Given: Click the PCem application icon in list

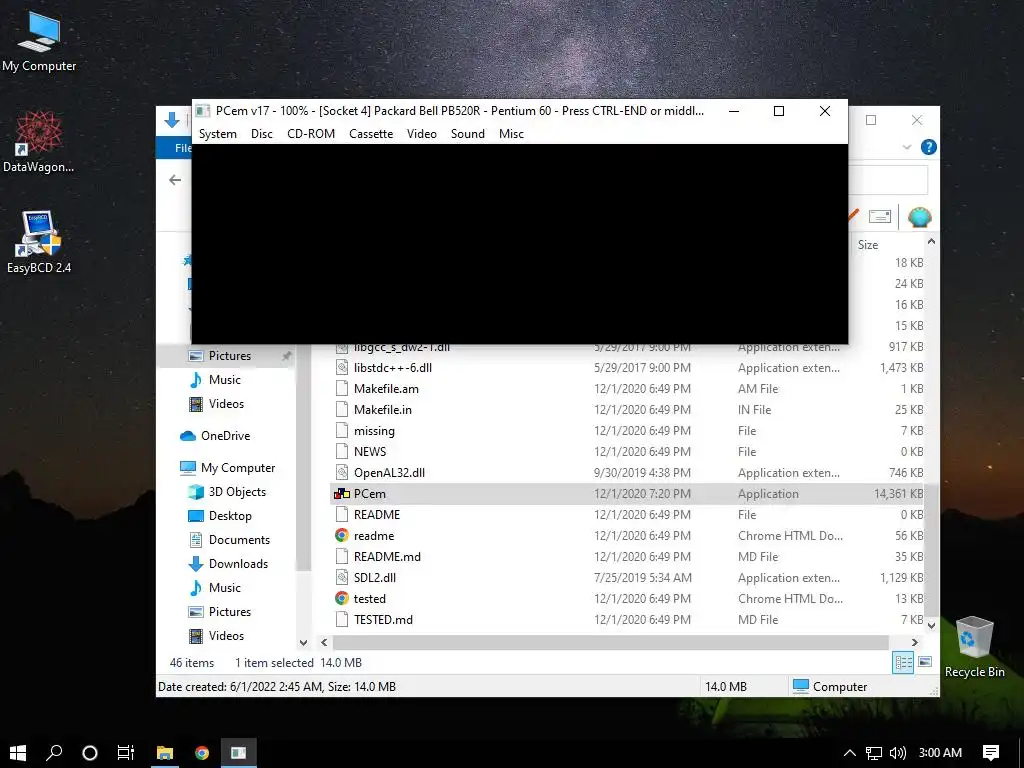Looking at the screenshot, I should pyautogui.click(x=342, y=494).
